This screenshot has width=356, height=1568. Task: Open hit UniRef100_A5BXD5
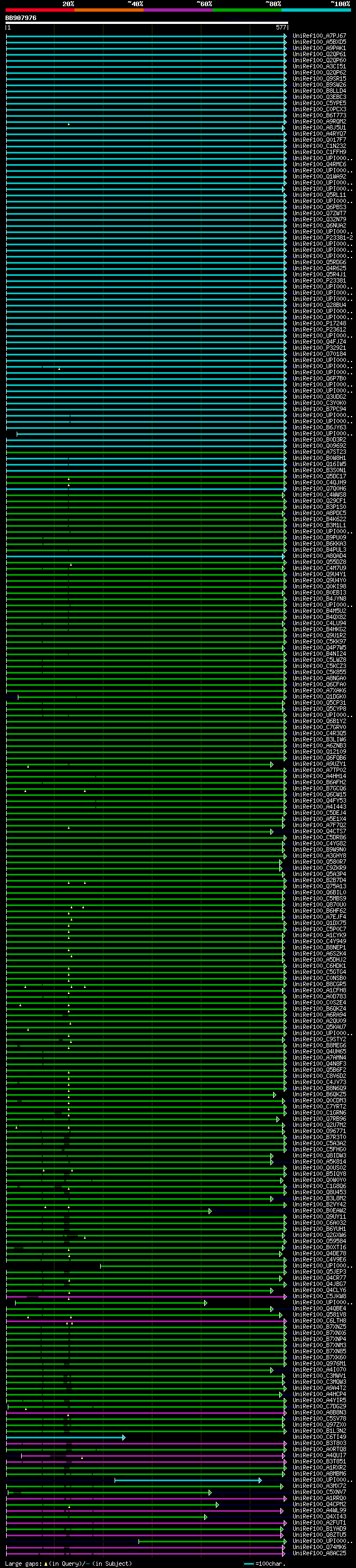pos(319,42)
